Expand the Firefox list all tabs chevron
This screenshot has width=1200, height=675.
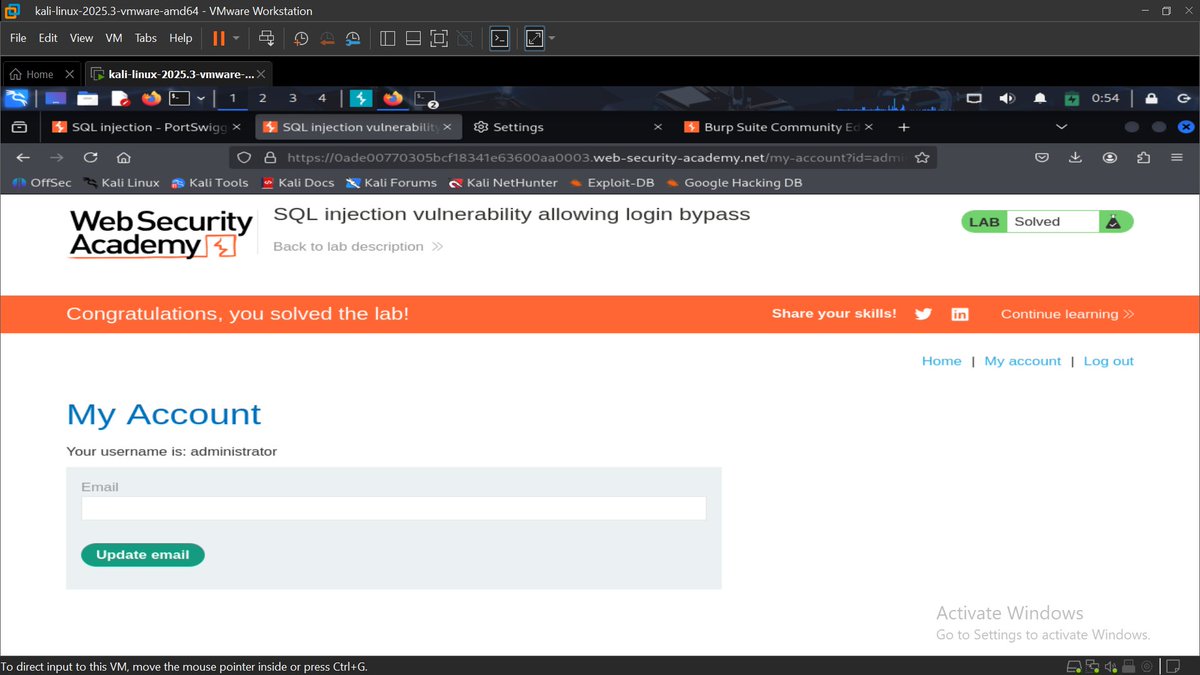[x=1062, y=127]
